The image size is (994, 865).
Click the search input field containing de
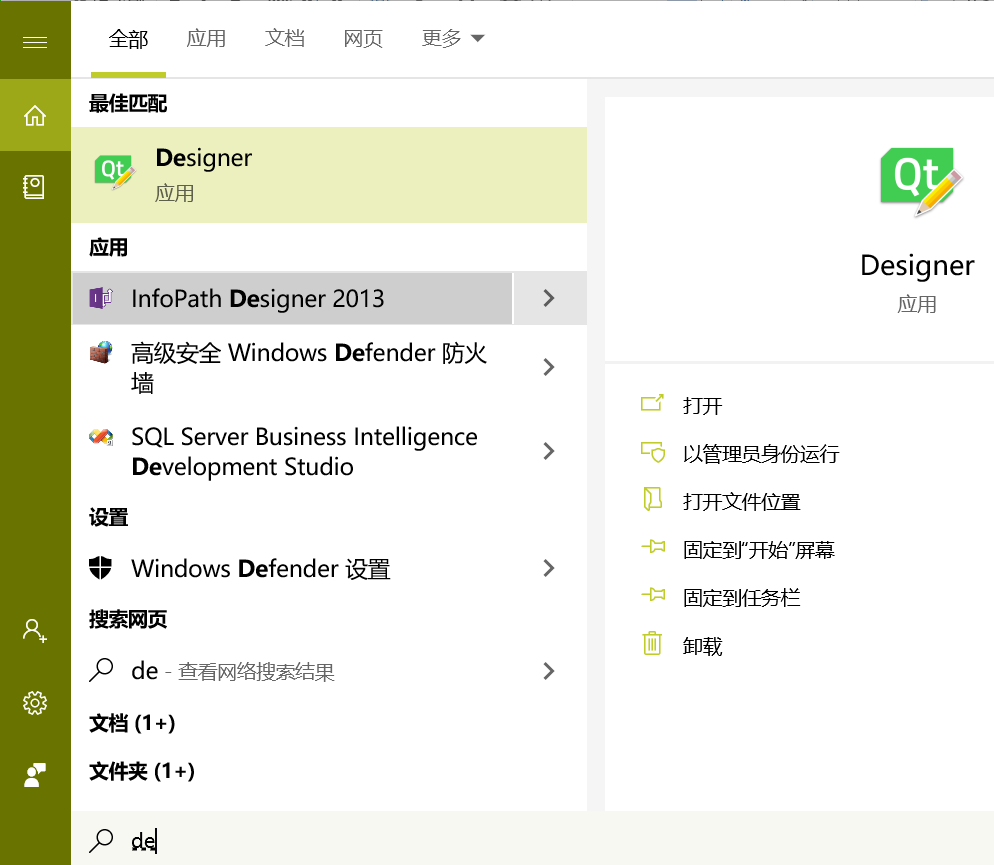coord(532,838)
